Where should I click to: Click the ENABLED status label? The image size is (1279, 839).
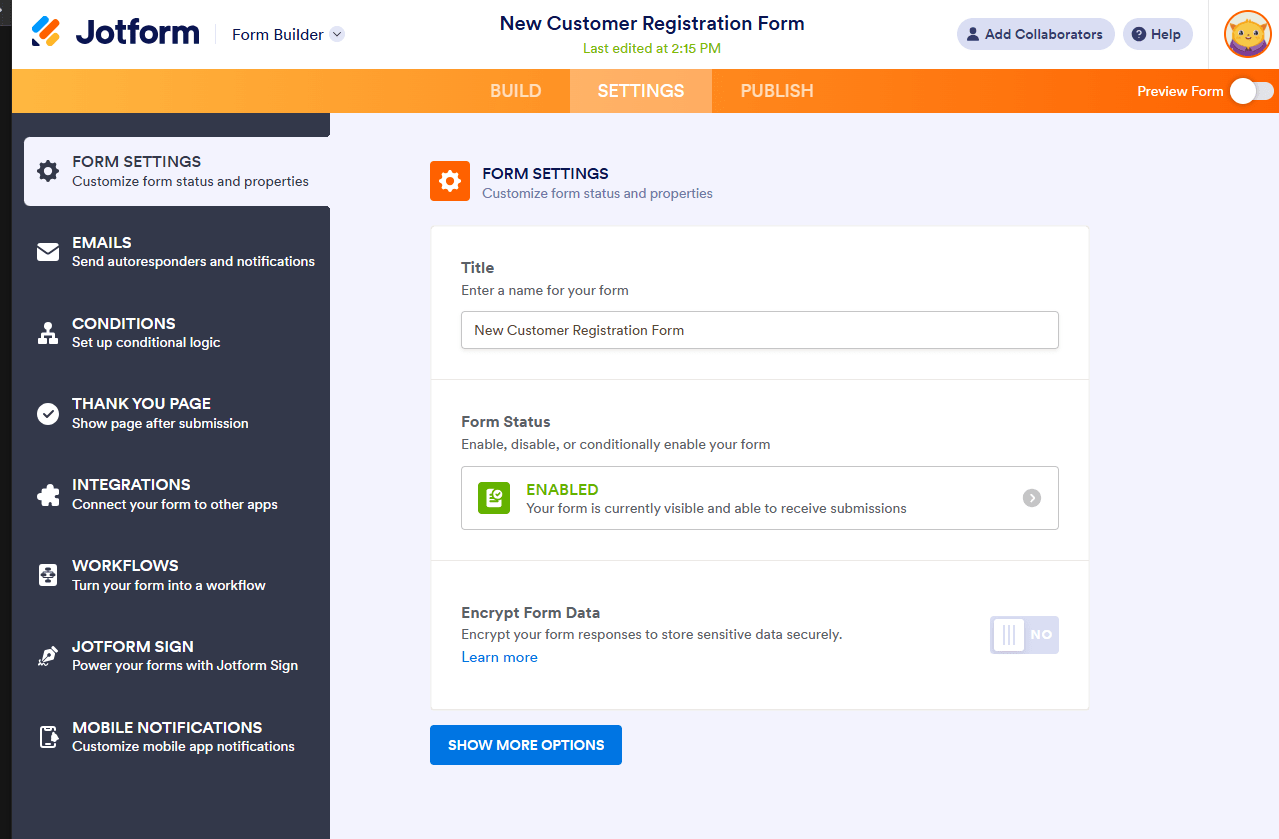coord(562,490)
